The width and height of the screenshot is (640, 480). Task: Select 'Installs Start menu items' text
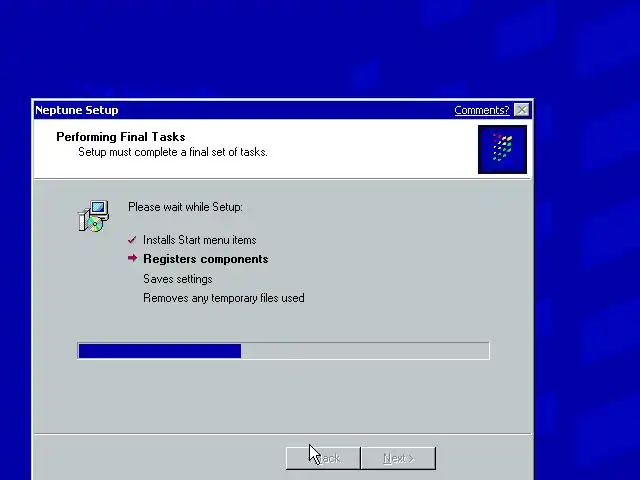coord(200,240)
